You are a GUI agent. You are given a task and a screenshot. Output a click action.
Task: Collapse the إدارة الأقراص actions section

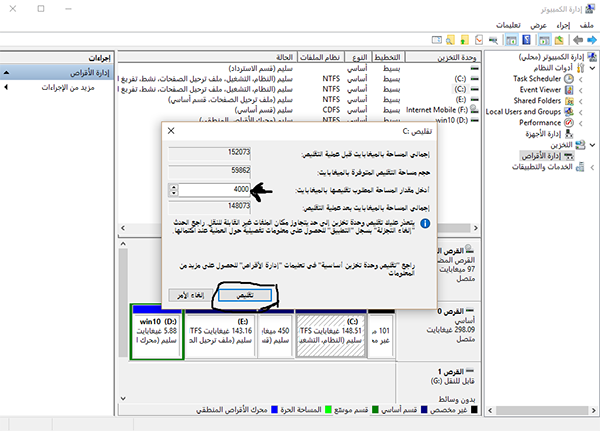[7, 73]
